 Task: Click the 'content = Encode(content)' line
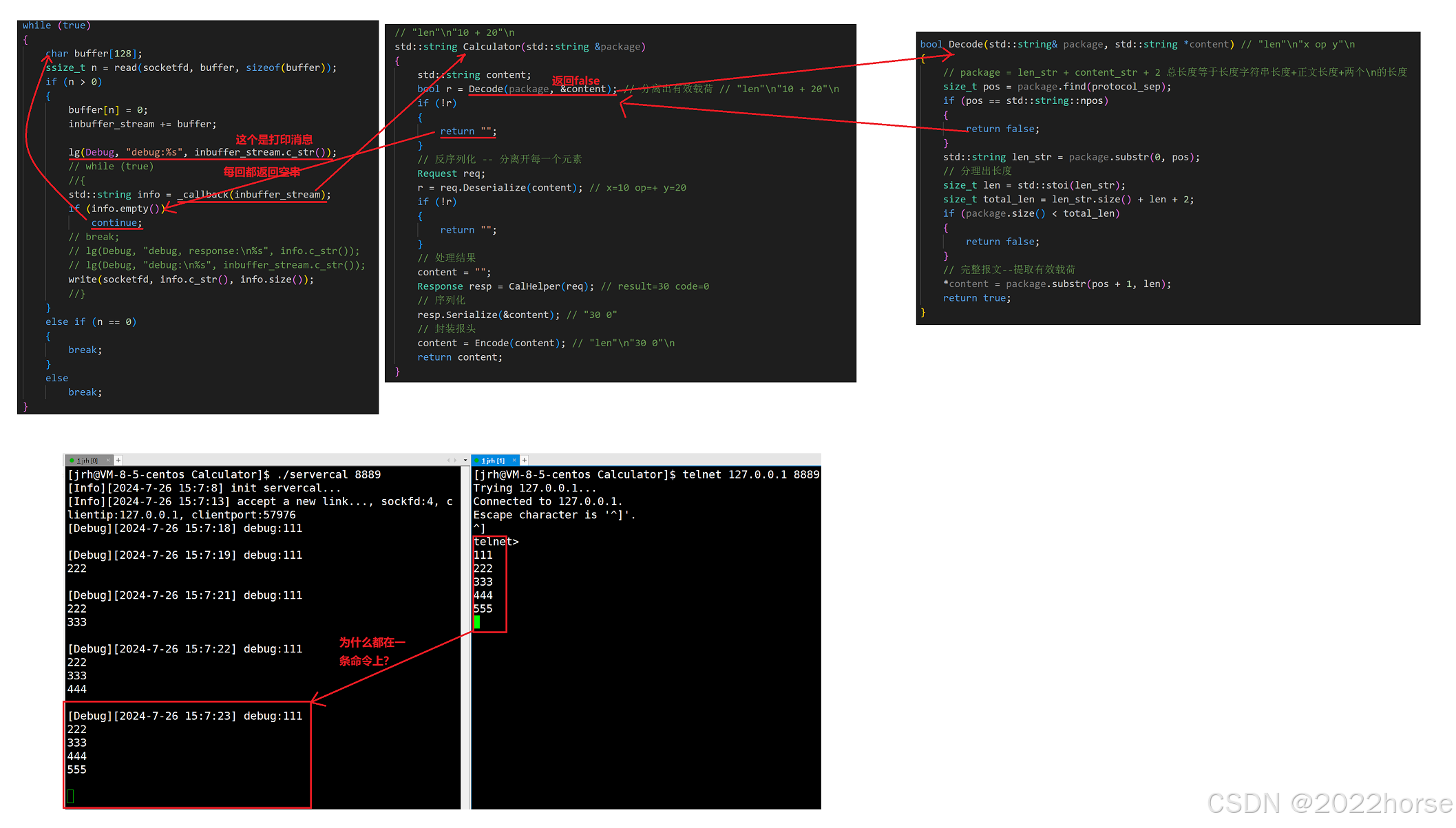click(492, 343)
